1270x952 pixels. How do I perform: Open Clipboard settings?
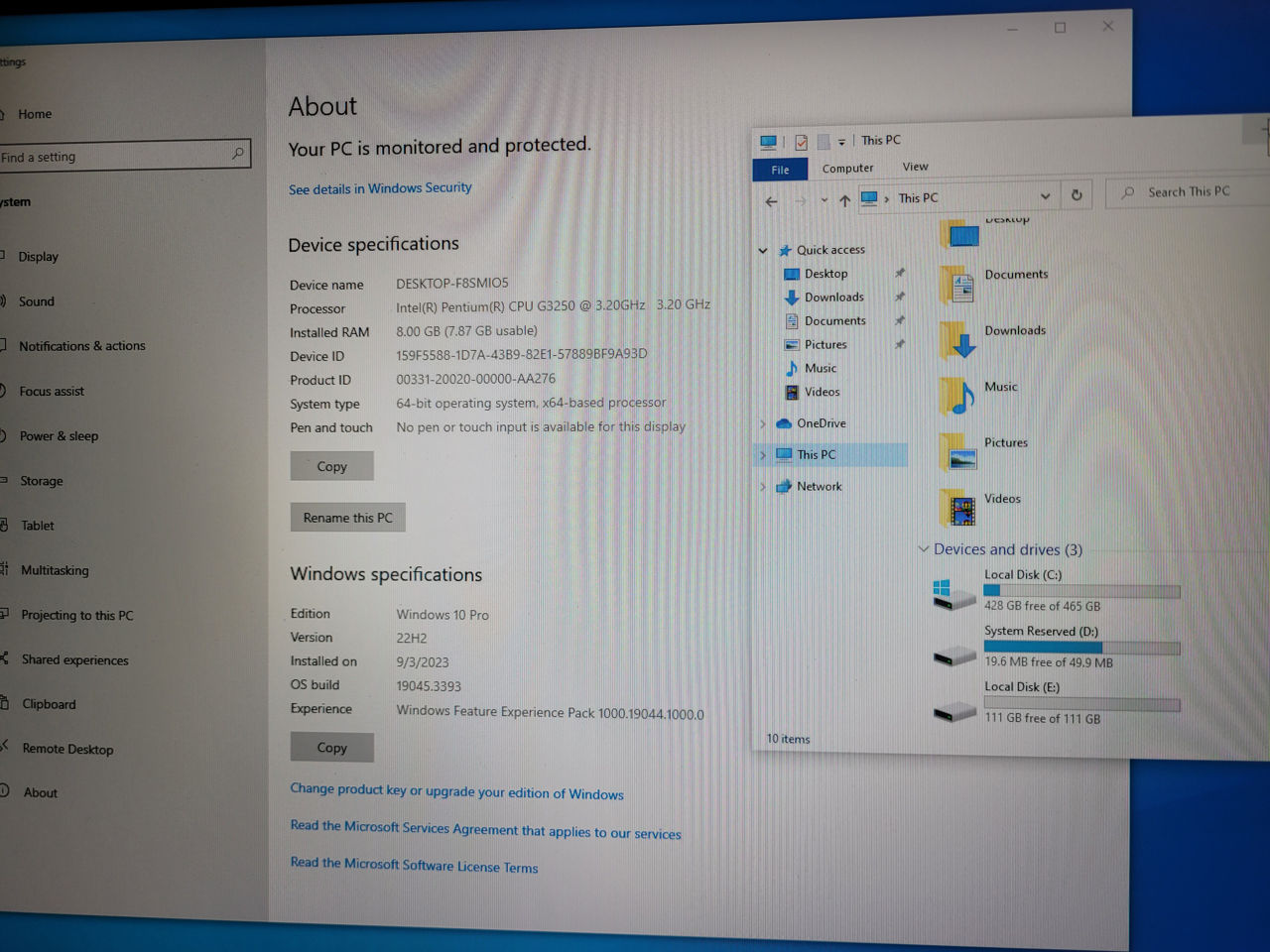(x=49, y=704)
